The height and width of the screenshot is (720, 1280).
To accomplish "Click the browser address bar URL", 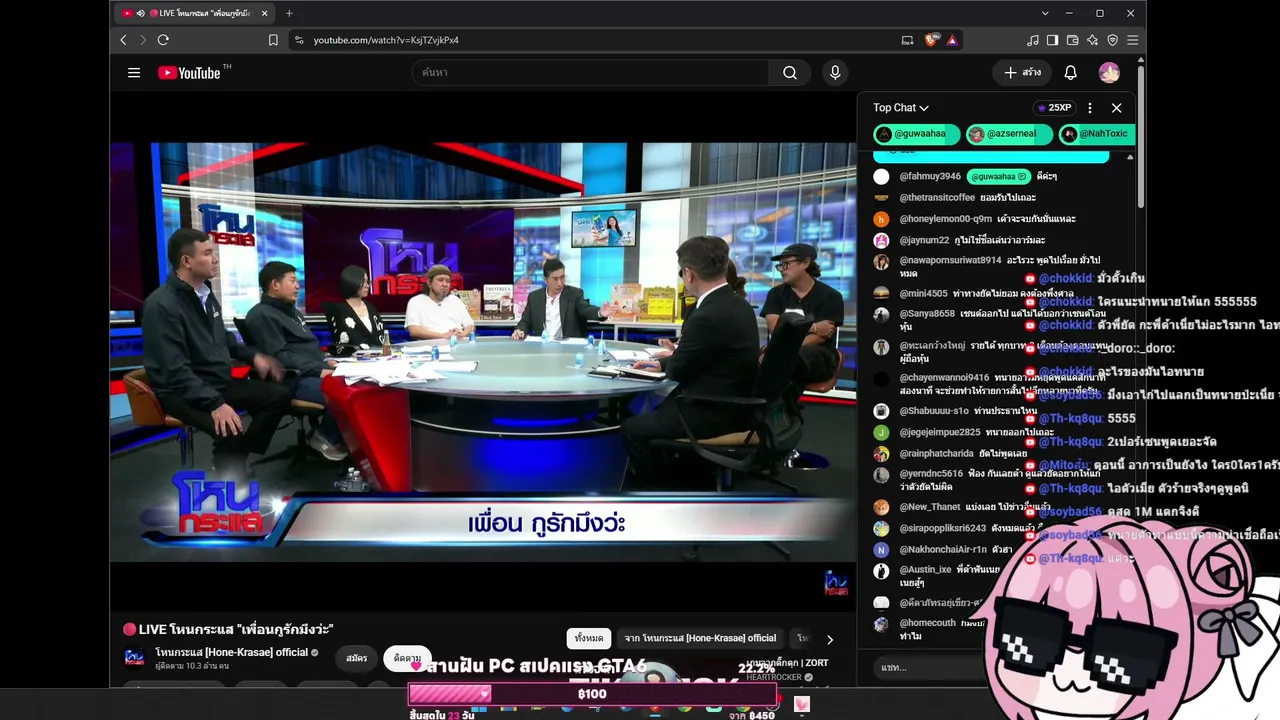I will click(386, 40).
